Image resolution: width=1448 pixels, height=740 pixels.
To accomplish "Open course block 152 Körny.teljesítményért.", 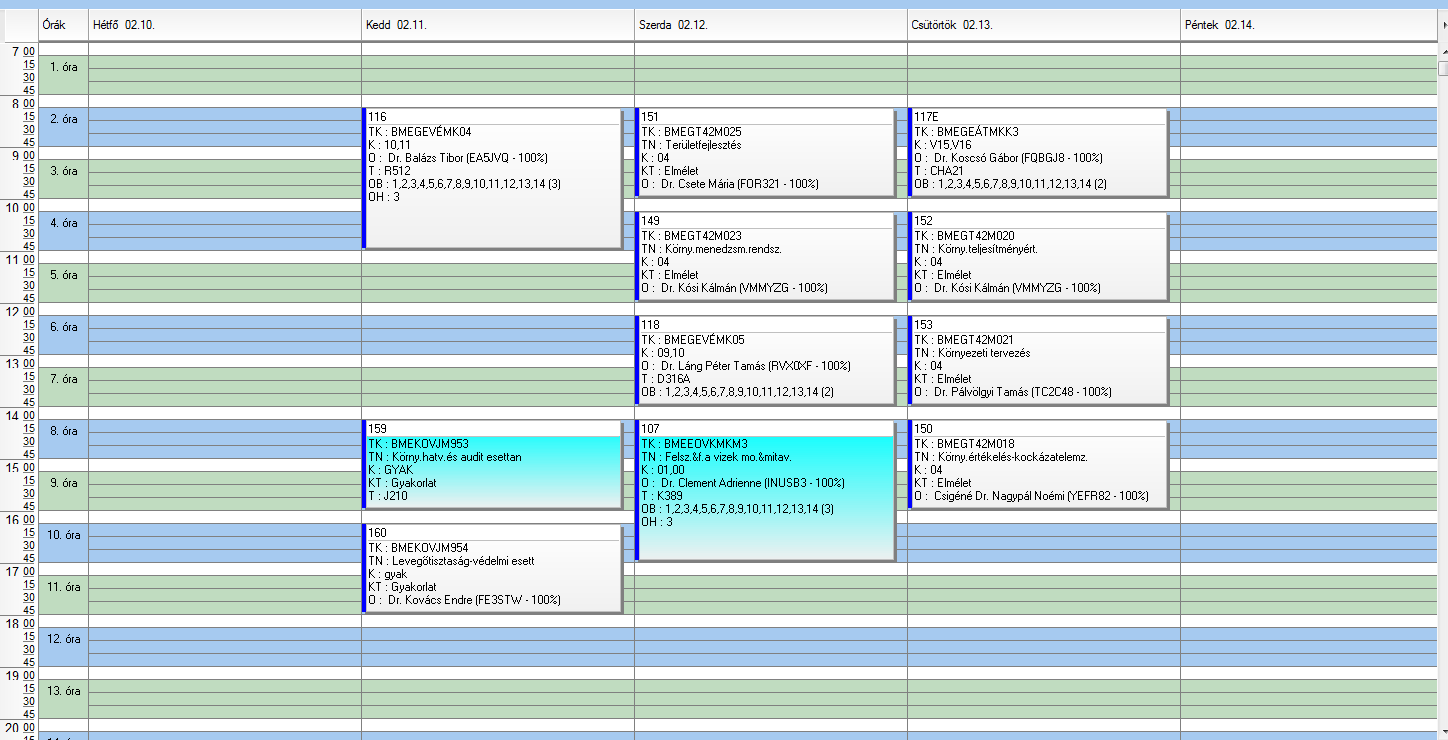I will pos(1038,256).
